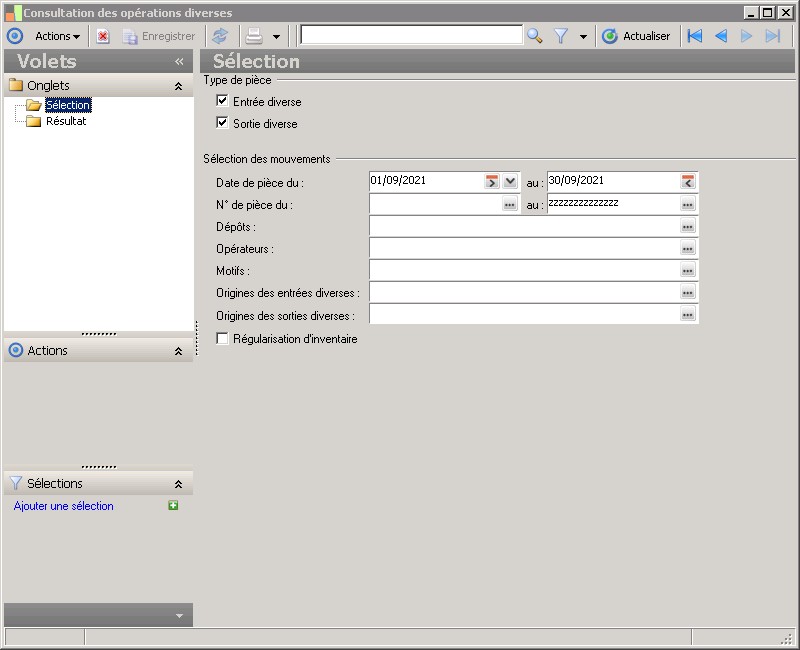Click the Enregistrer save button
The height and width of the screenshot is (650, 800).
(159, 36)
